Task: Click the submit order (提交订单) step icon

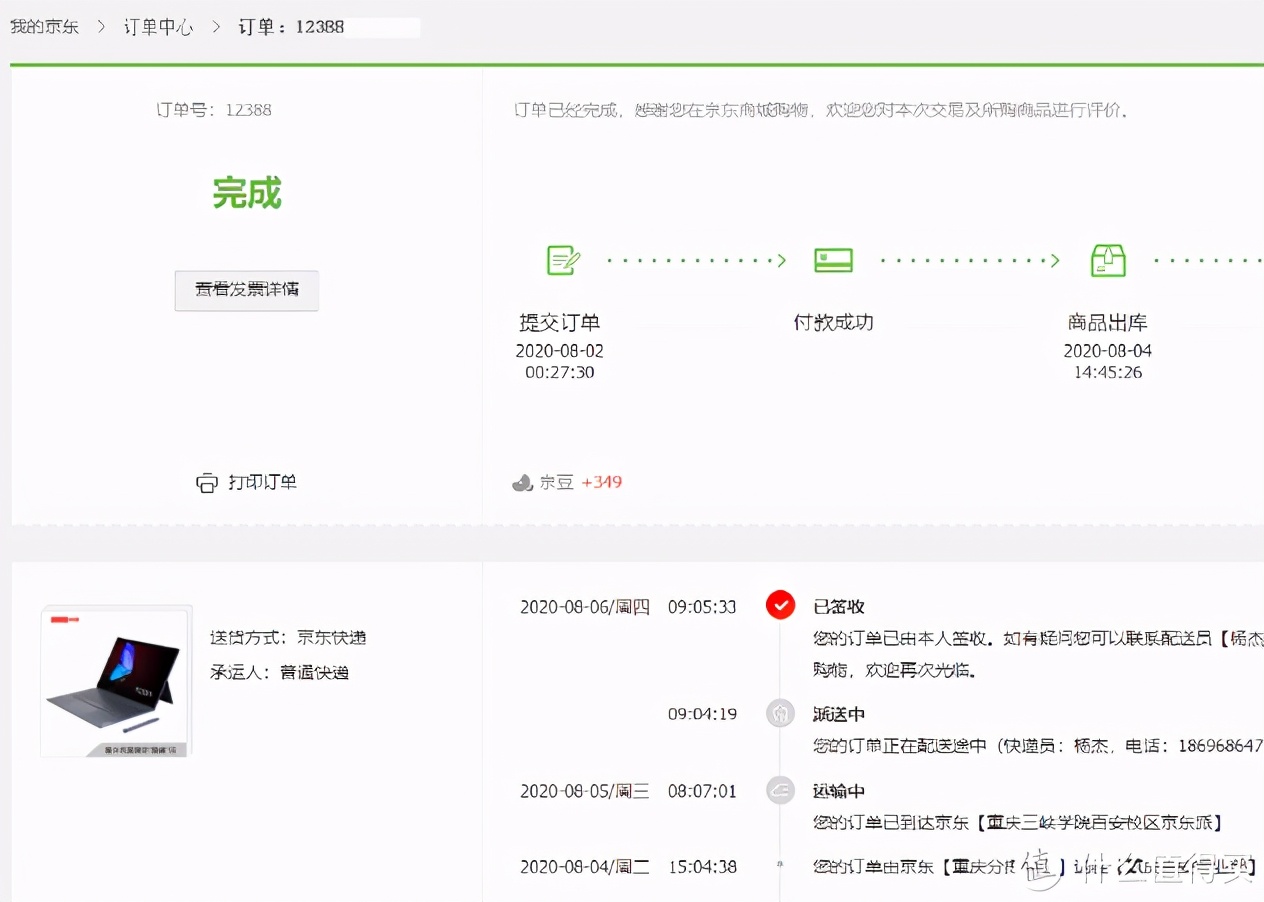Action: [563, 260]
